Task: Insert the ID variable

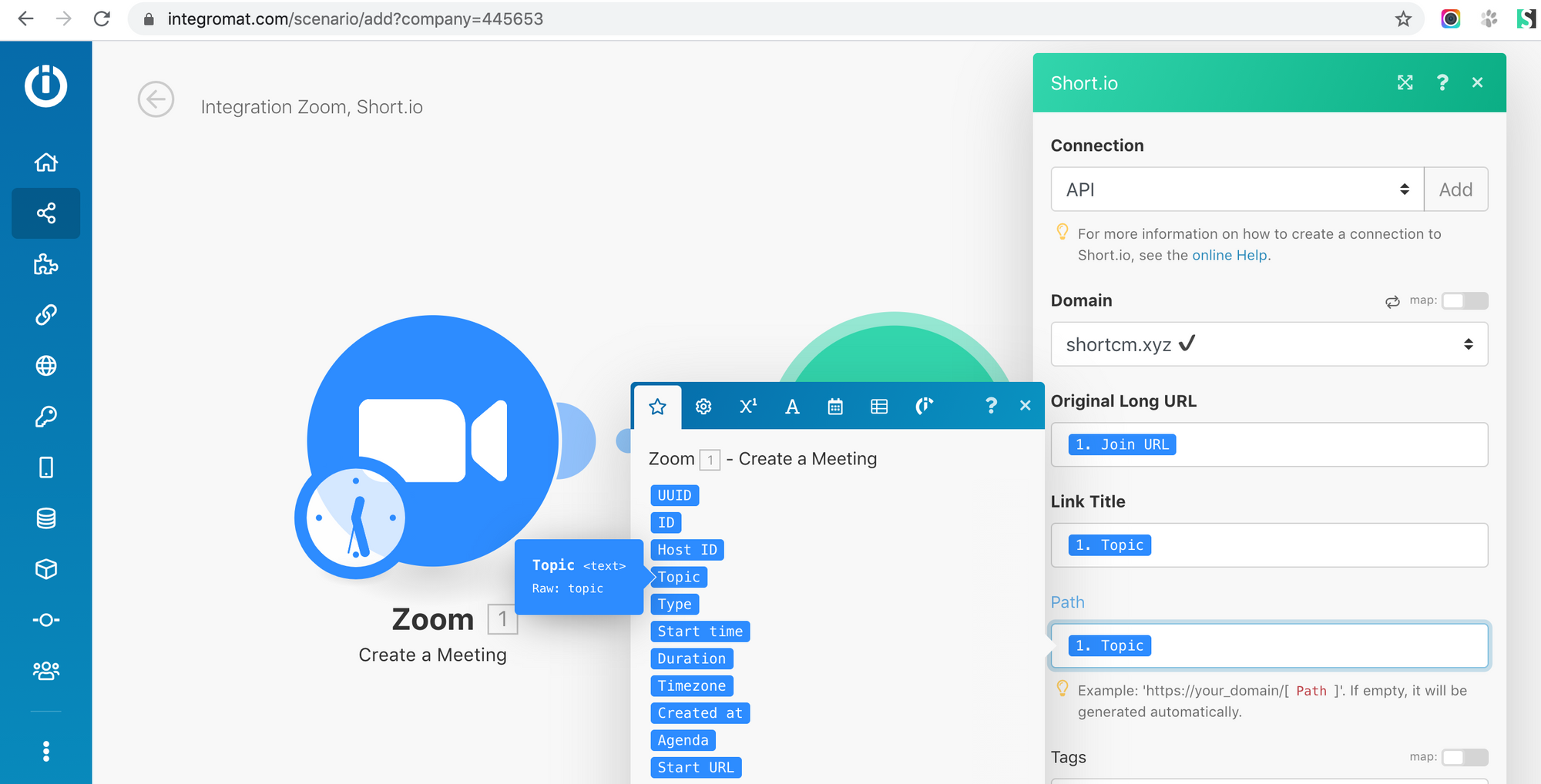Action: [x=666, y=523]
